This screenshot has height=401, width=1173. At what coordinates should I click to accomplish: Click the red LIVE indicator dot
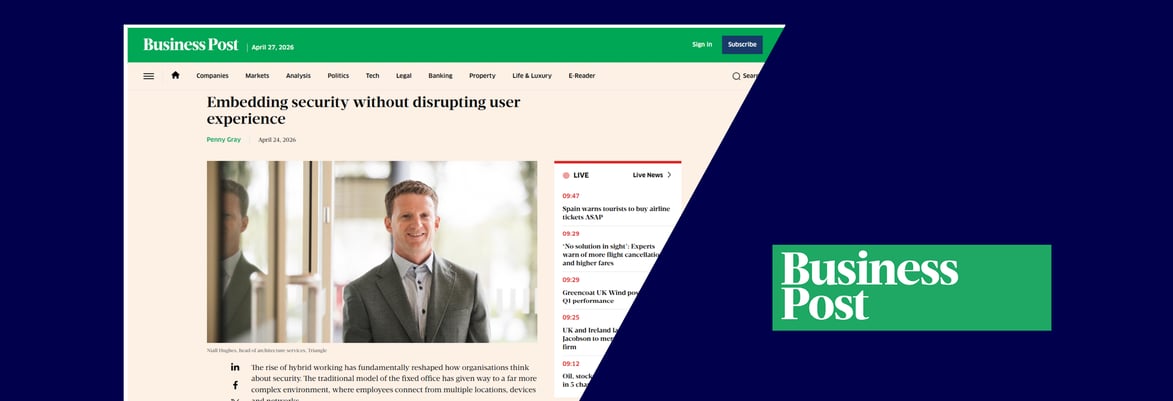click(x=566, y=175)
